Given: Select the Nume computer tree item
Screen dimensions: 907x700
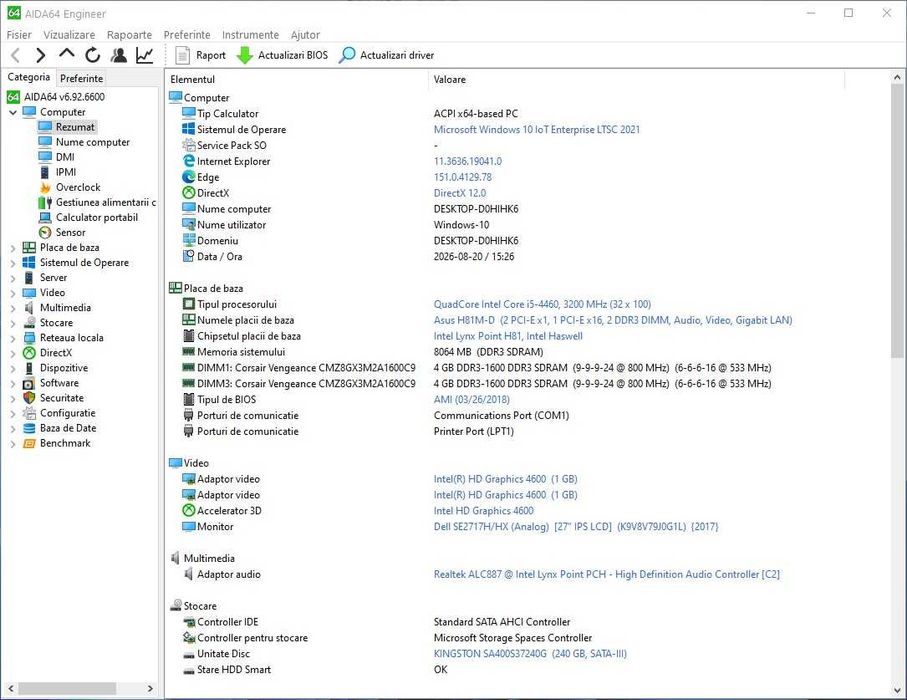Looking at the screenshot, I should (x=93, y=142).
